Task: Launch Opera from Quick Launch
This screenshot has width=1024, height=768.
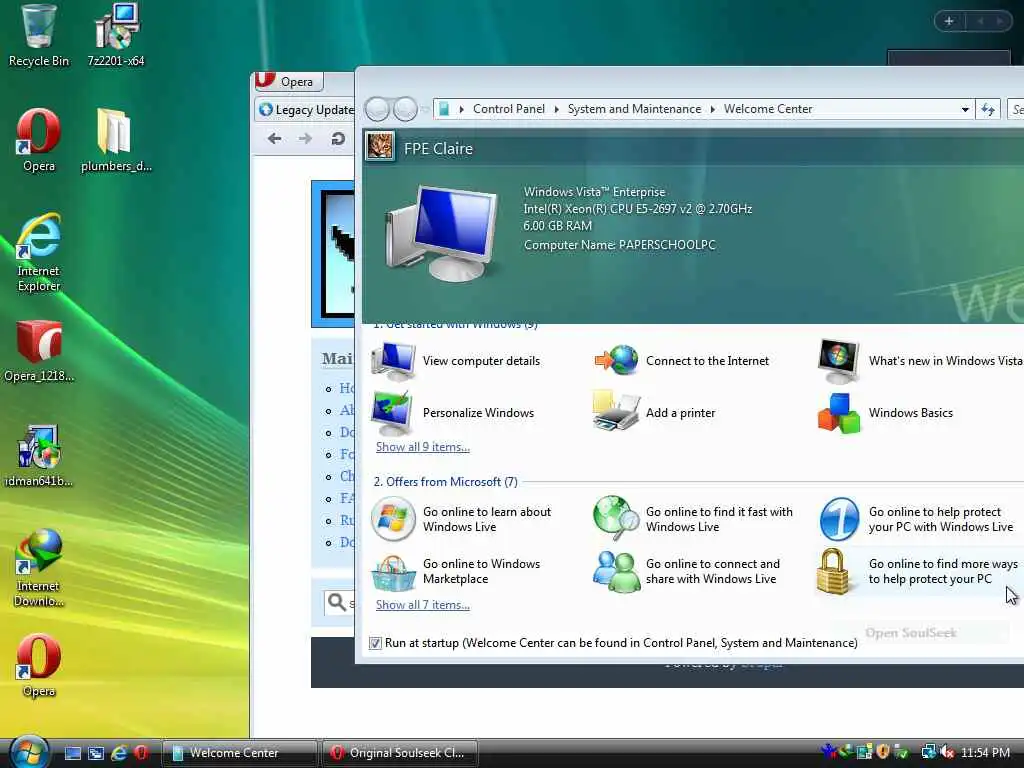Action: pos(141,753)
